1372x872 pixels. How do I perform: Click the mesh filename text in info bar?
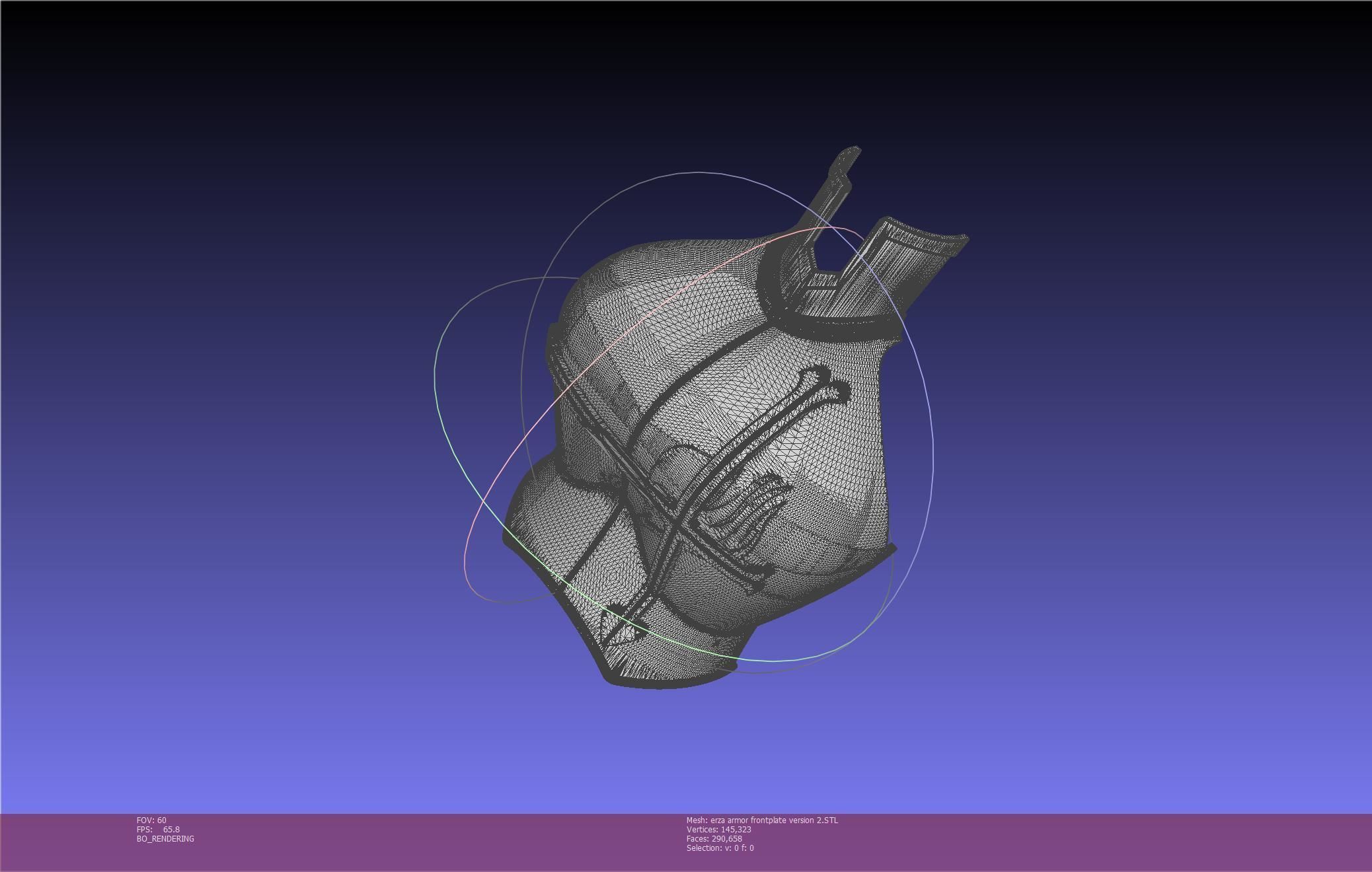click(761, 820)
